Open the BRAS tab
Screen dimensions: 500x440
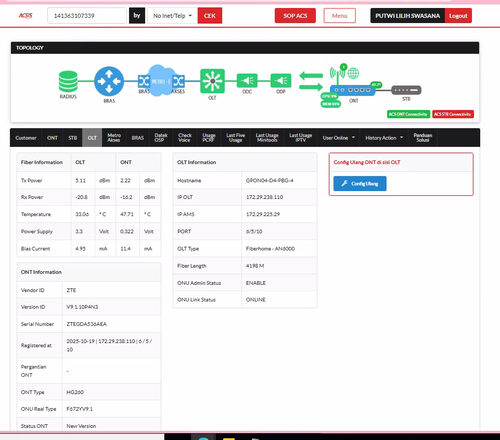tap(138, 138)
